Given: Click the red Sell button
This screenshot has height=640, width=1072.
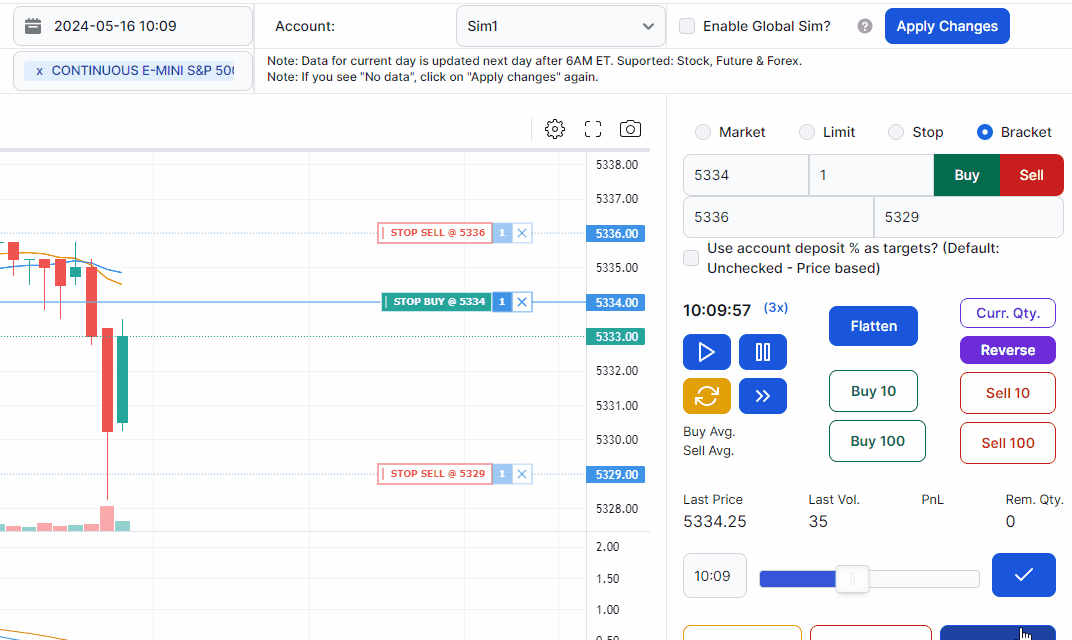Looking at the screenshot, I should tap(1032, 175).
